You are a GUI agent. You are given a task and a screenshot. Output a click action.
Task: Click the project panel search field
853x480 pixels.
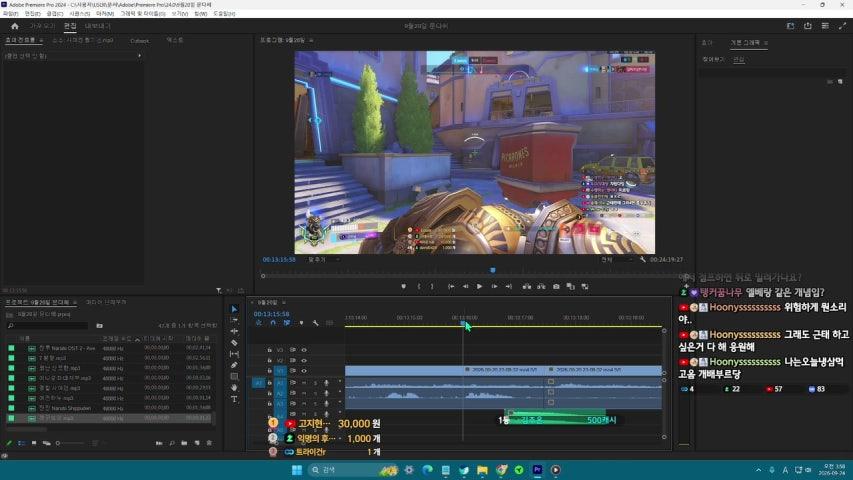point(48,325)
